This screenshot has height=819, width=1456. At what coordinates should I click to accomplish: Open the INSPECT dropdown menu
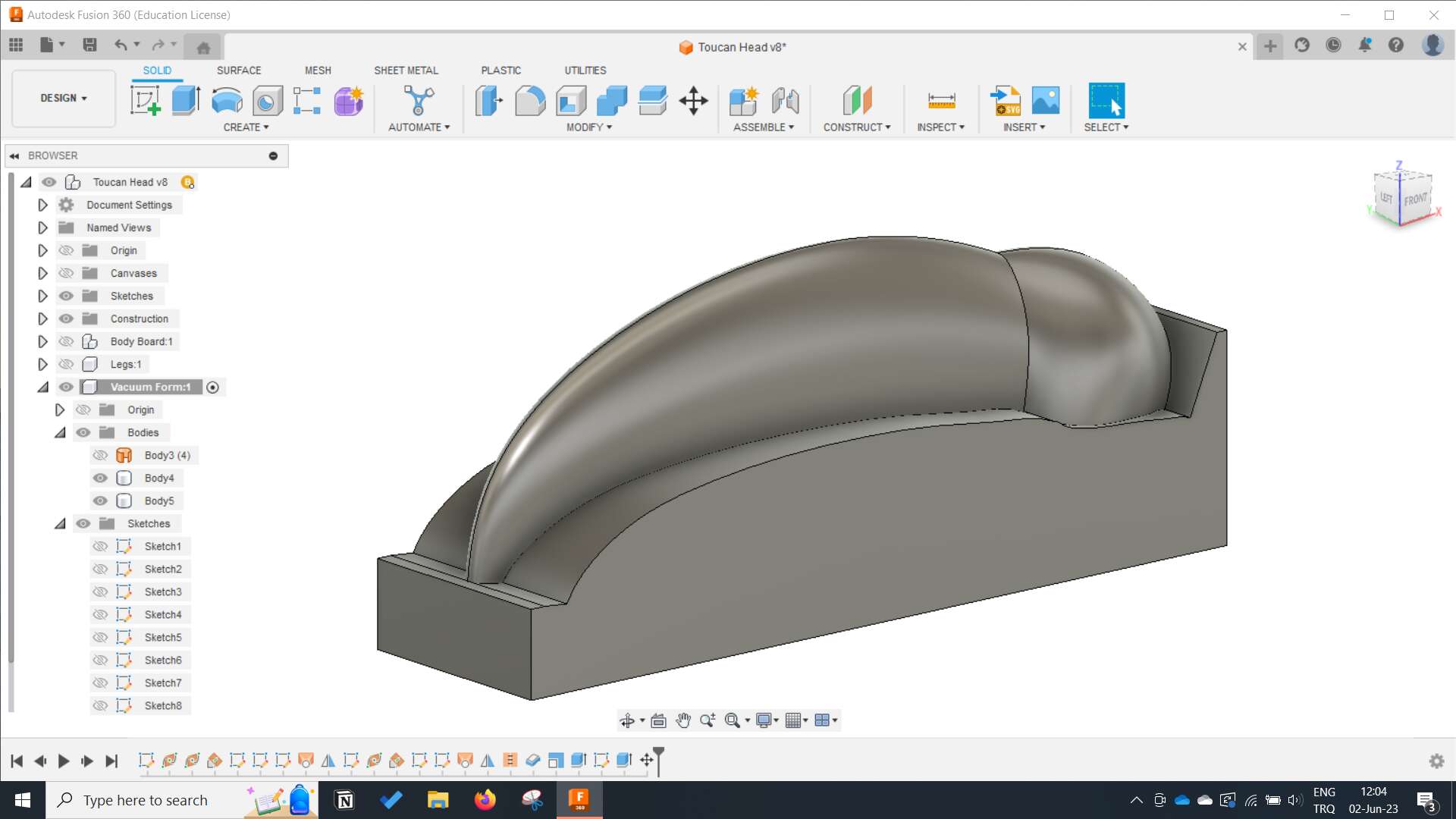tap(940, 127)
